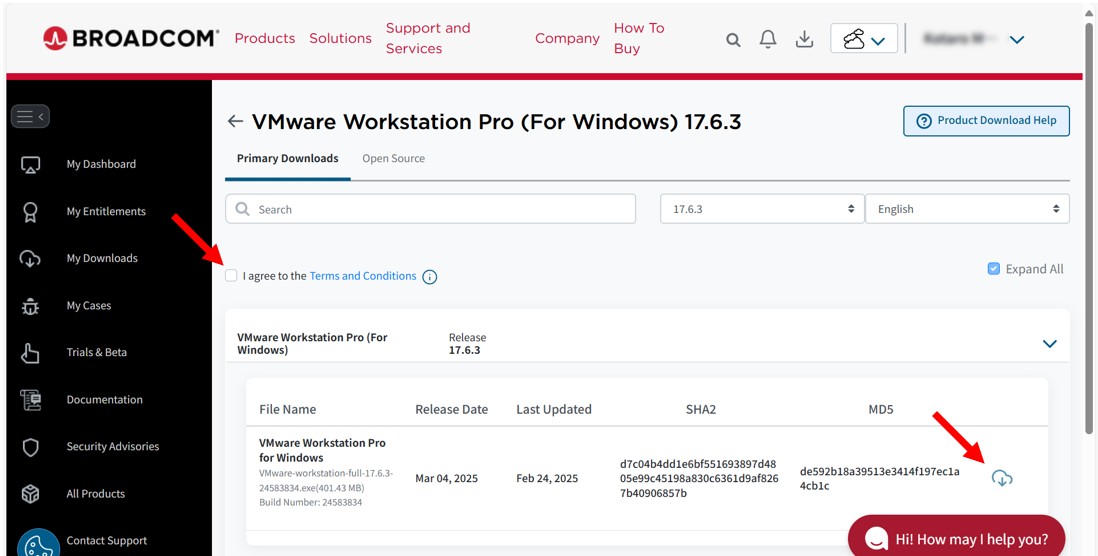
Task: Switch to the Open Source tab
Action: coord(394,159)
